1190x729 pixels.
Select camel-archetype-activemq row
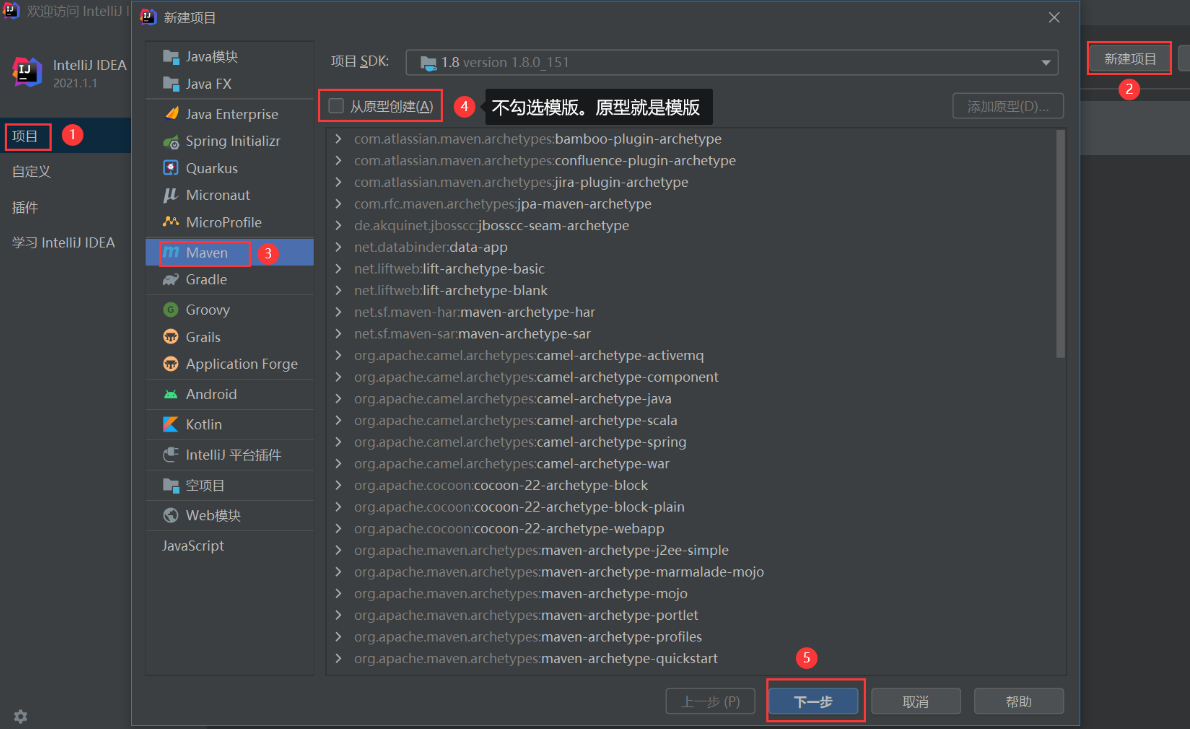[691, 355]
